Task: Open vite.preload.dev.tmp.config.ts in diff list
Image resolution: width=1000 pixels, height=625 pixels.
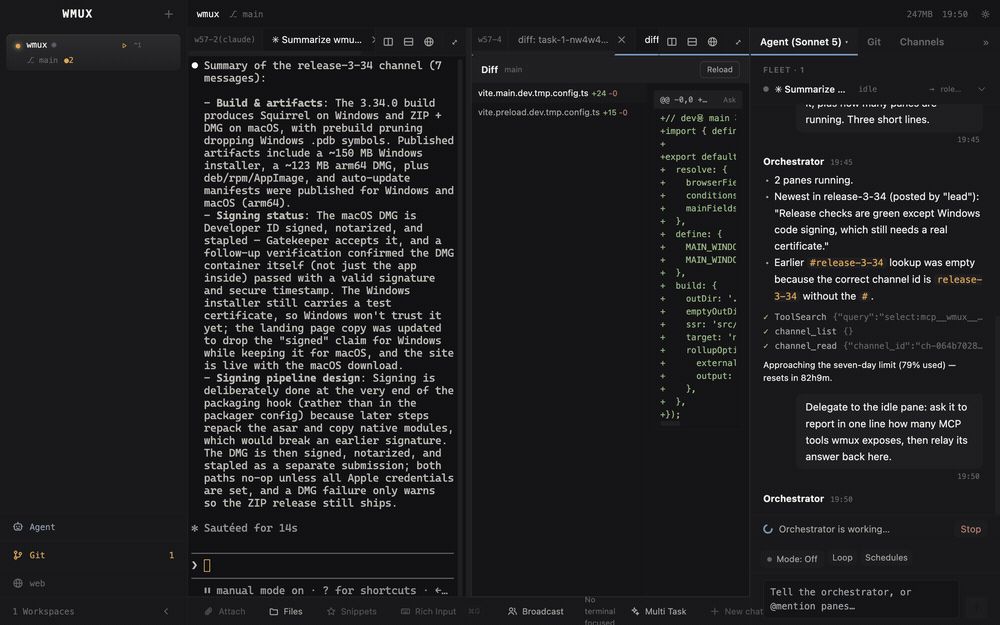Action: [558, 112]
